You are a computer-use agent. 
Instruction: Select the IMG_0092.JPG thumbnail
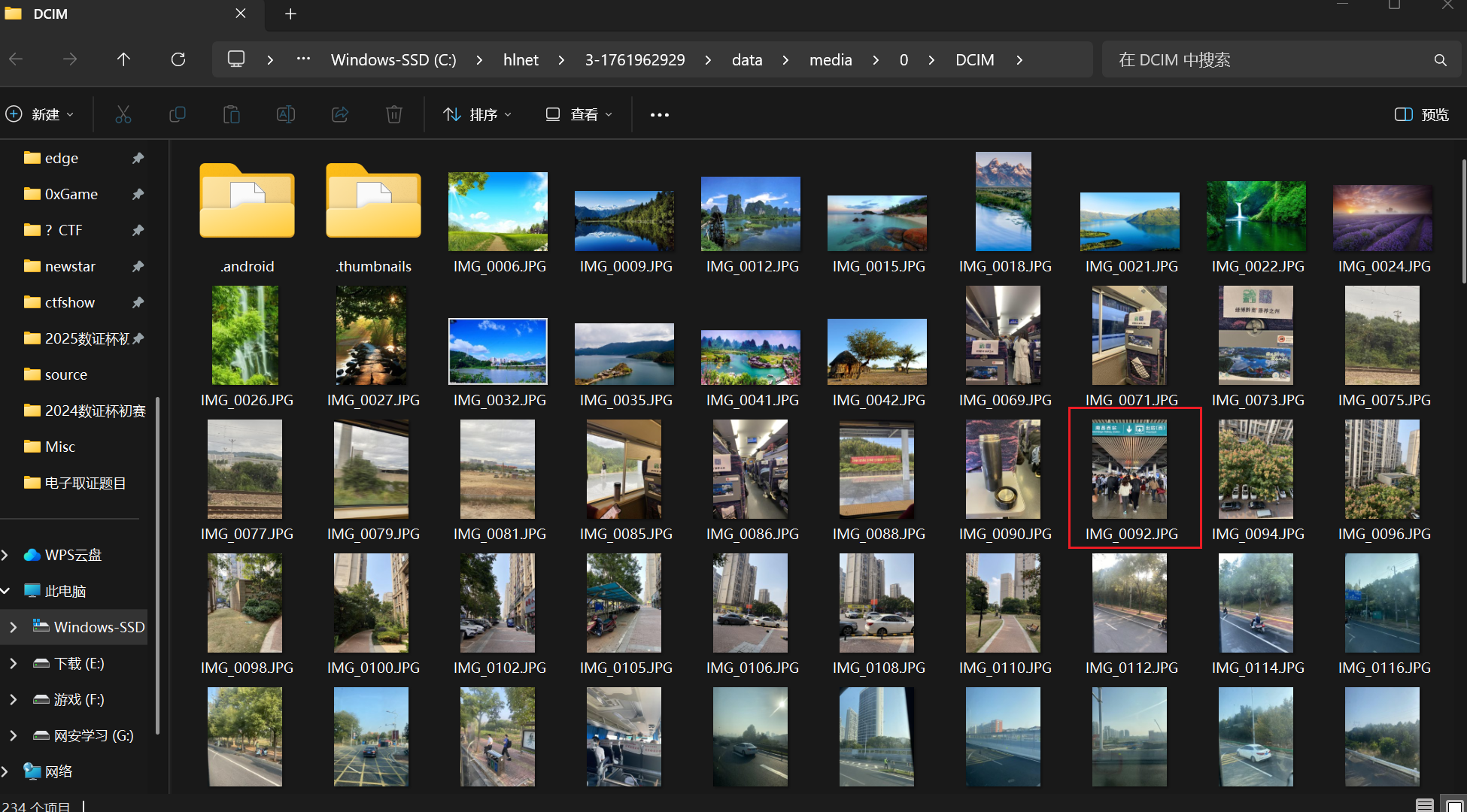point(1130,470)
